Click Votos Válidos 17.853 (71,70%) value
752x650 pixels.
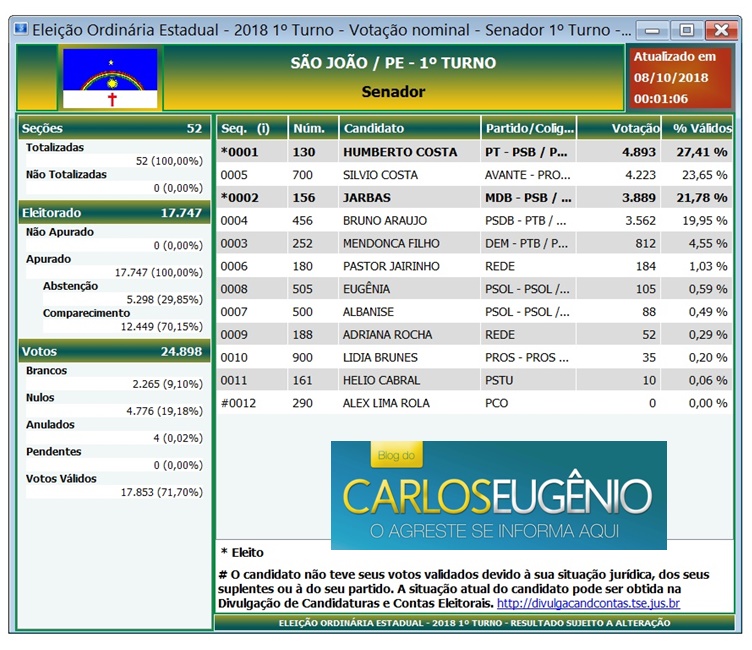click(162, 492)
